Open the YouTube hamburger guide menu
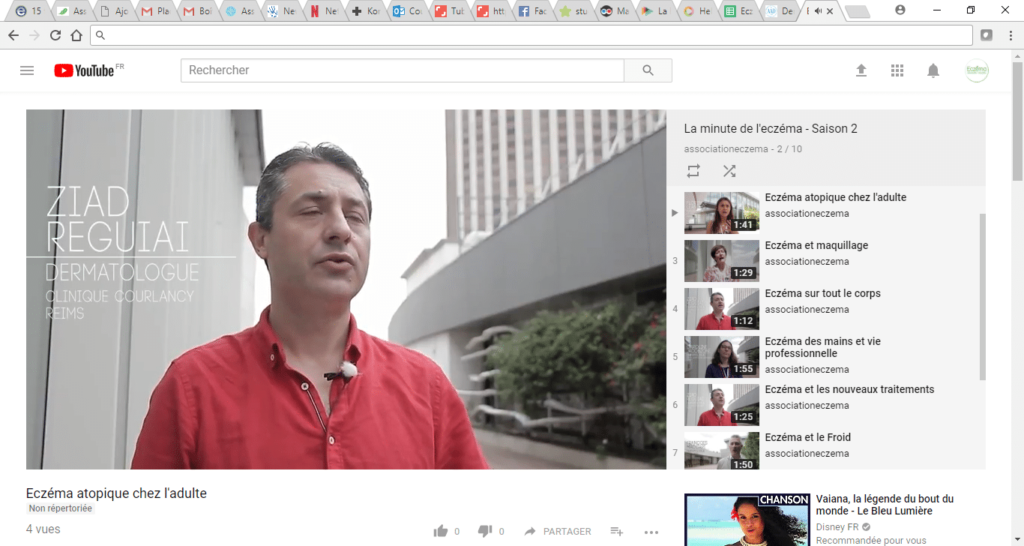1024x546 pixels. 27,70
